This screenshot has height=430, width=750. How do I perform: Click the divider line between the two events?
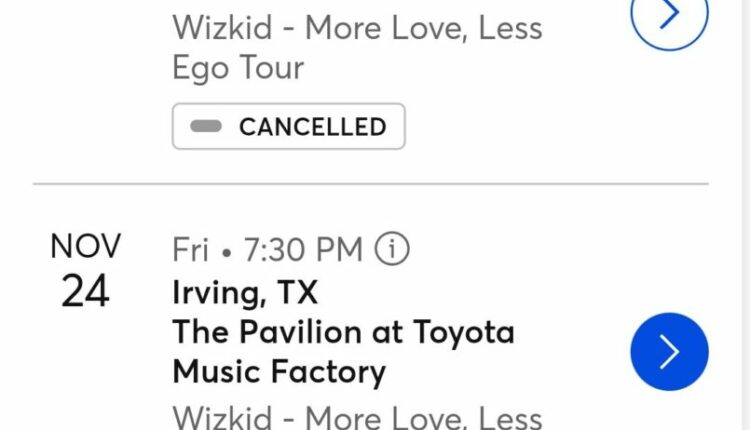370,185
